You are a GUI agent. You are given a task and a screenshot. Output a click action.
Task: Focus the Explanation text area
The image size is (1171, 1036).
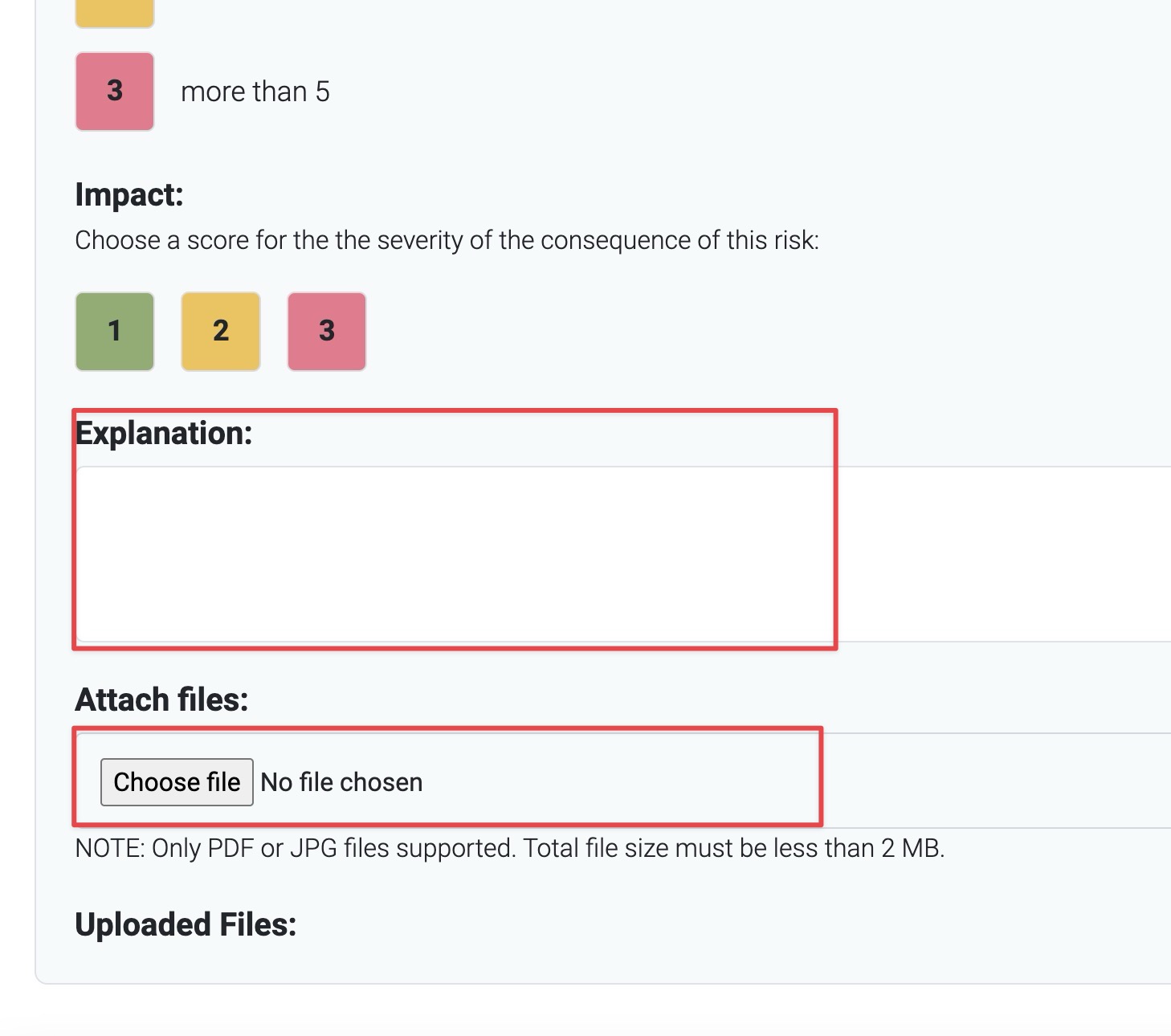point(562,554)
